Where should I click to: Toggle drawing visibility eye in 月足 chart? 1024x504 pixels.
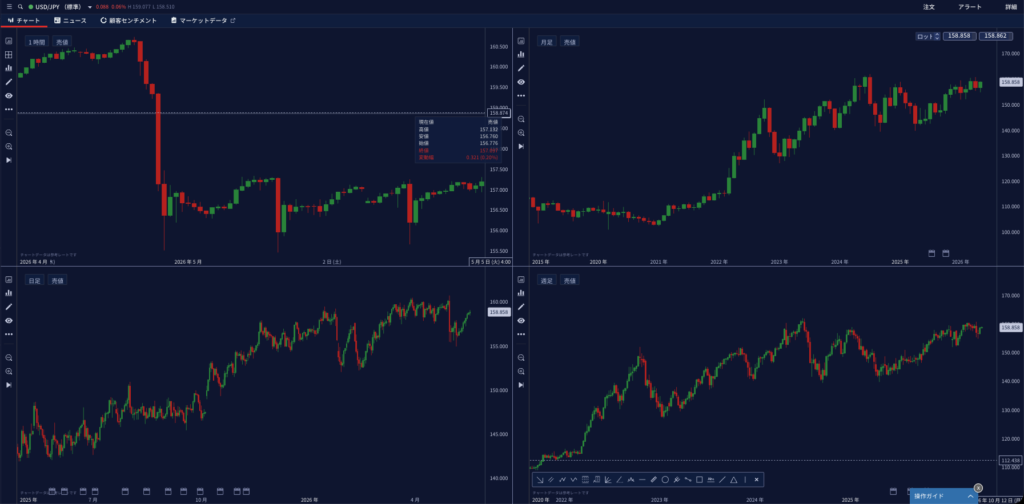click(x=521, y=82)
